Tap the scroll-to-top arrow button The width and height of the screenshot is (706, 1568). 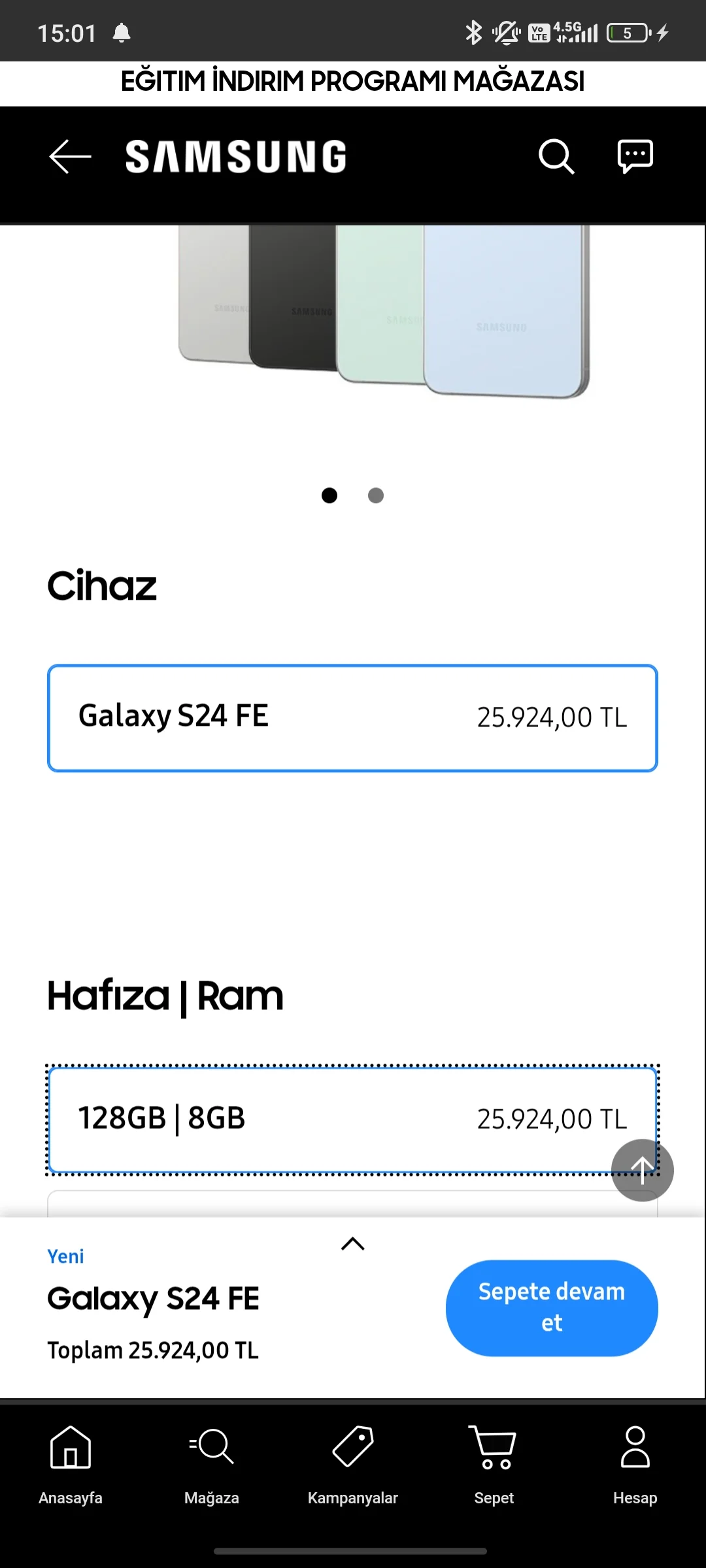coord(642,1170)
